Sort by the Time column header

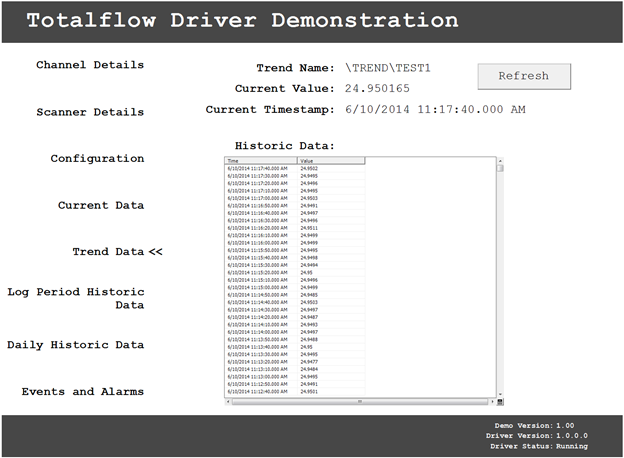261,161
